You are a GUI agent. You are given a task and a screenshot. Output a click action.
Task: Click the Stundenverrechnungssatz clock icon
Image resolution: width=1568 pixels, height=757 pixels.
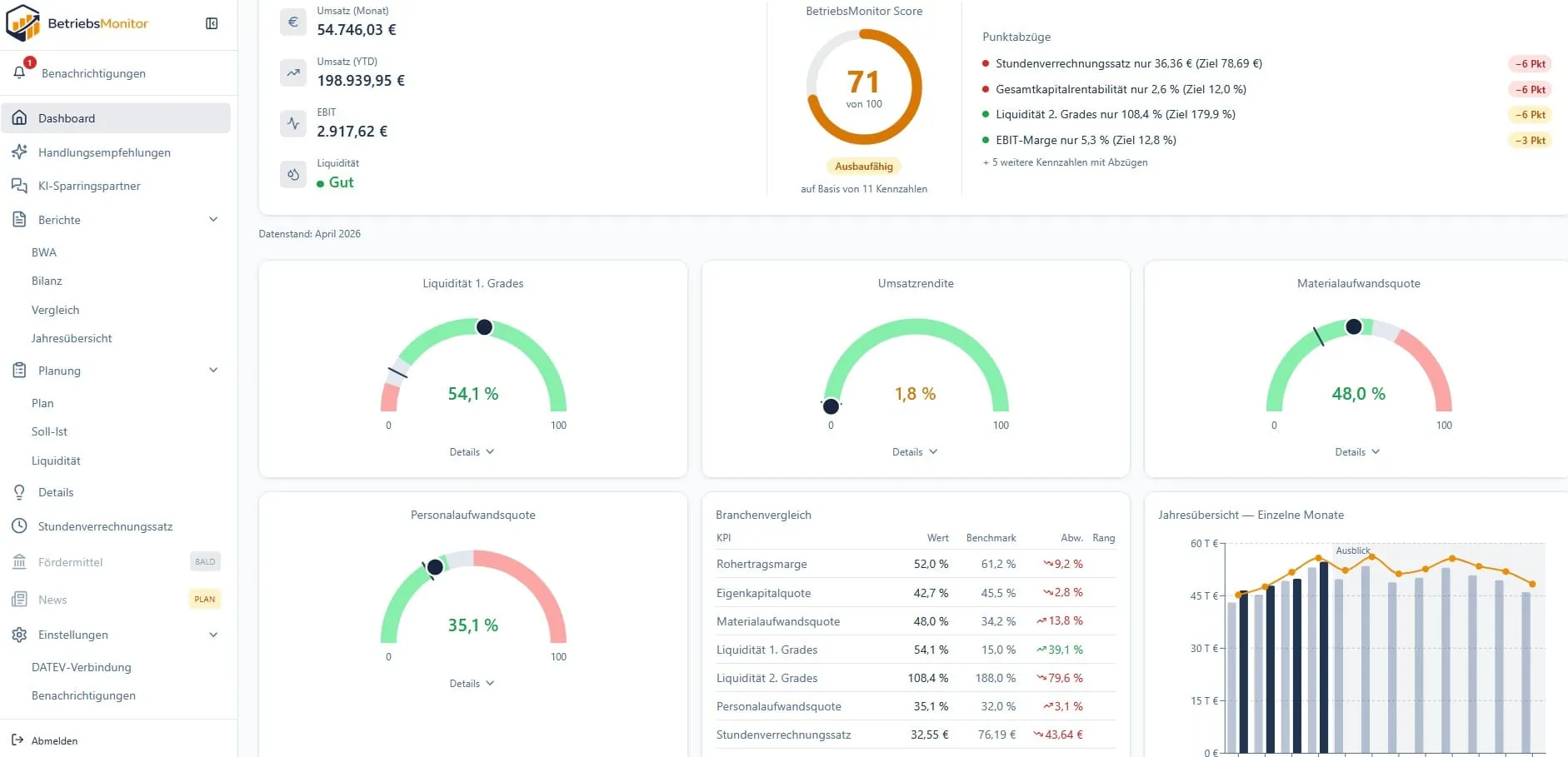19,526
